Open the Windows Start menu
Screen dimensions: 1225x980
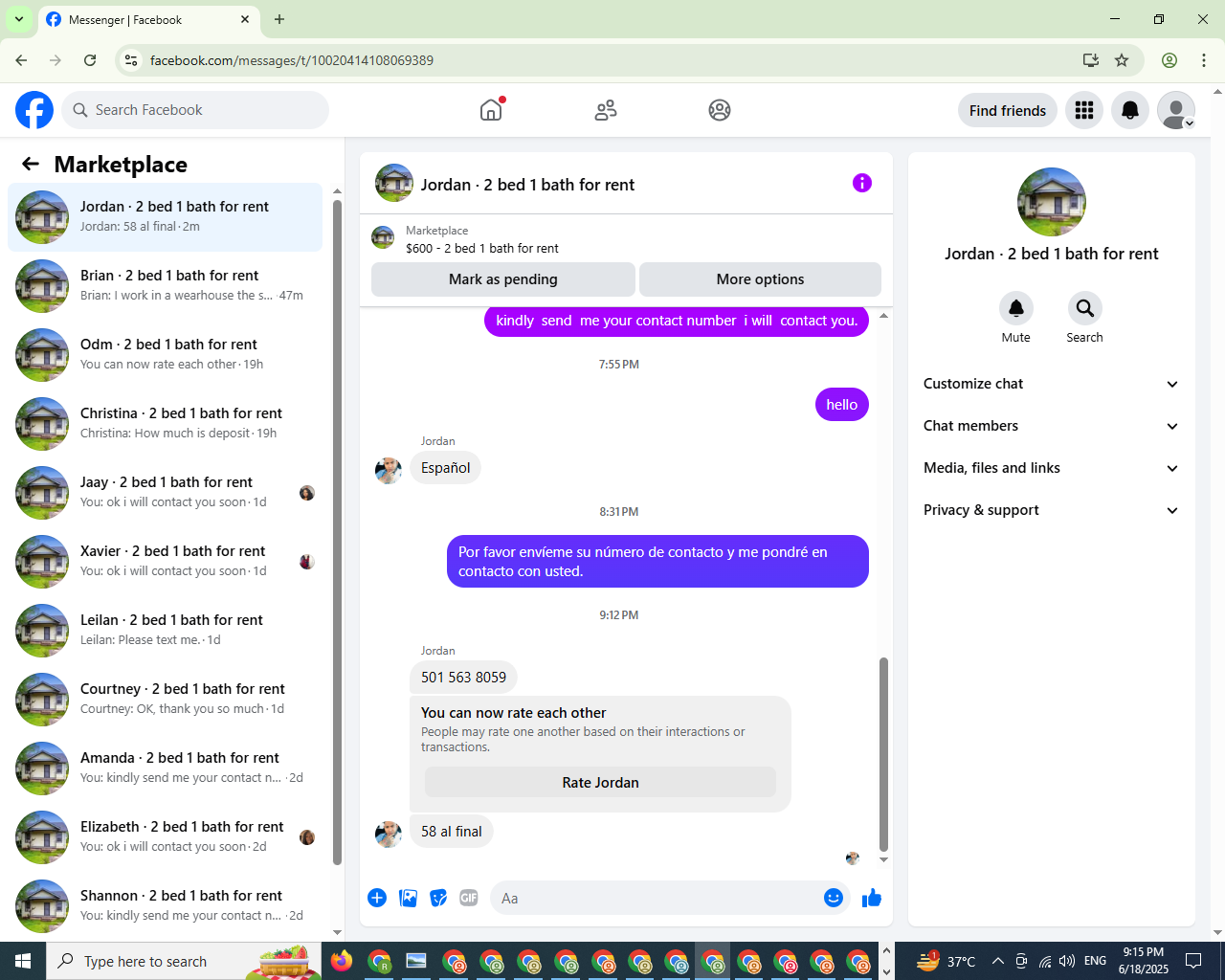pyautogui.click(x=23, y=961)
